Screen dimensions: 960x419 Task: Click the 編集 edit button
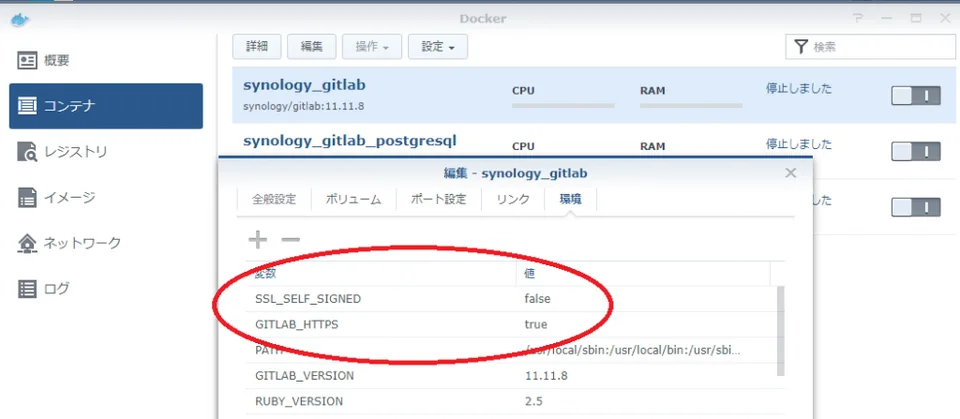(x=312, y=47)
